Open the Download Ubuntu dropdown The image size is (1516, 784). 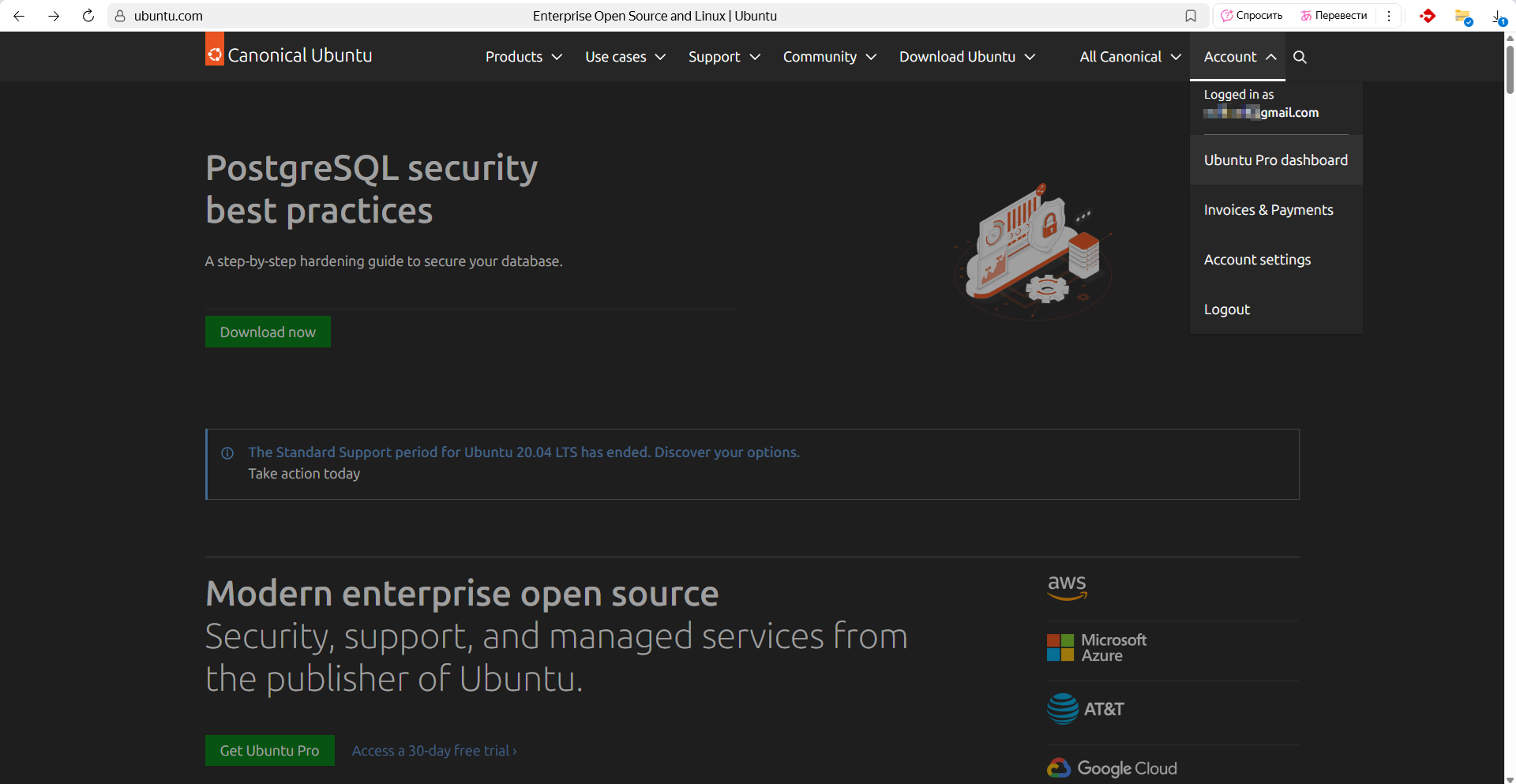coord(967,57)
